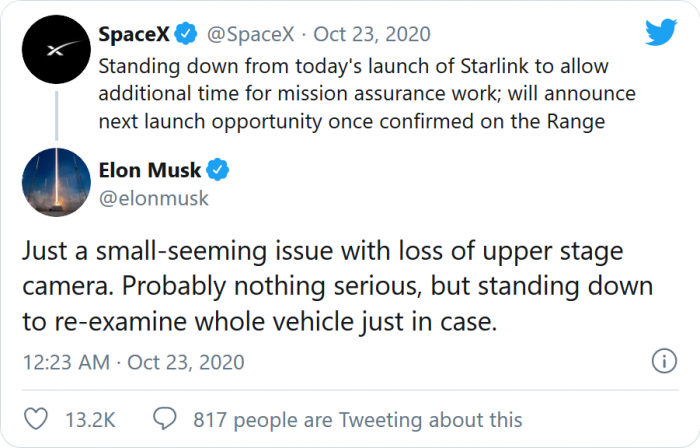
Task: Click the 13.2K likes count
Action: click(x=88, y=420)
